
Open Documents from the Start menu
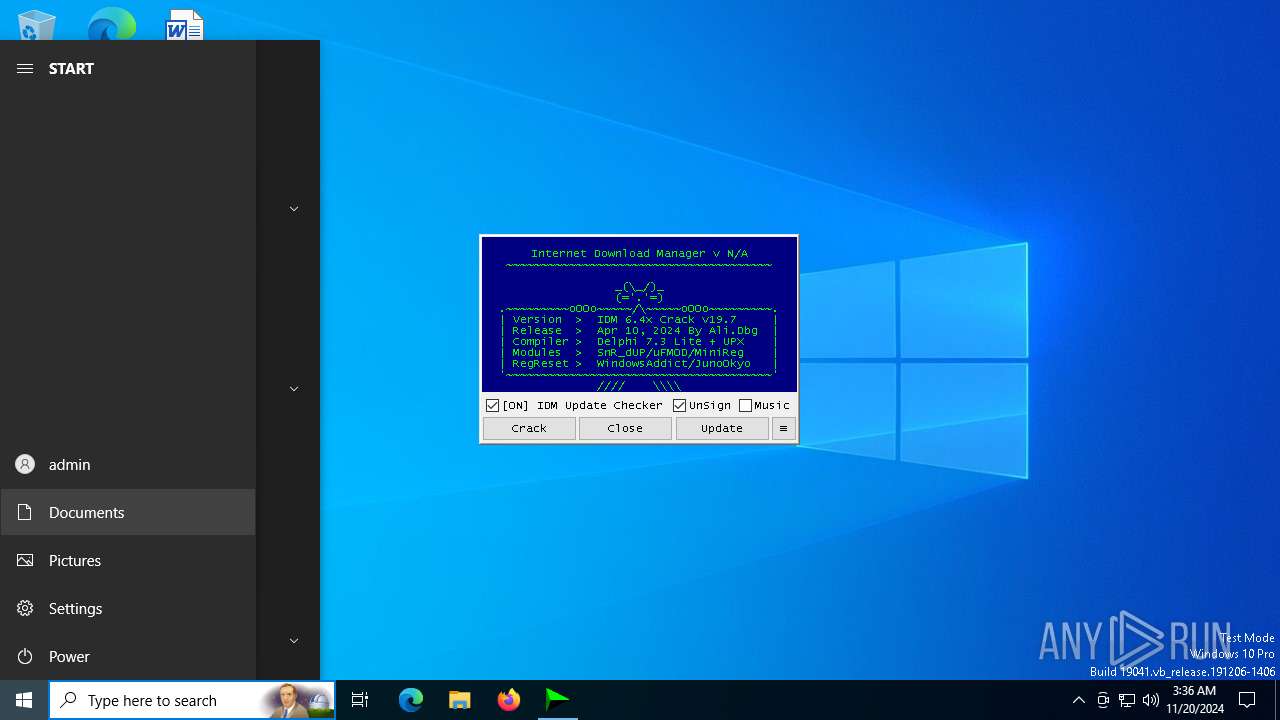128,512
